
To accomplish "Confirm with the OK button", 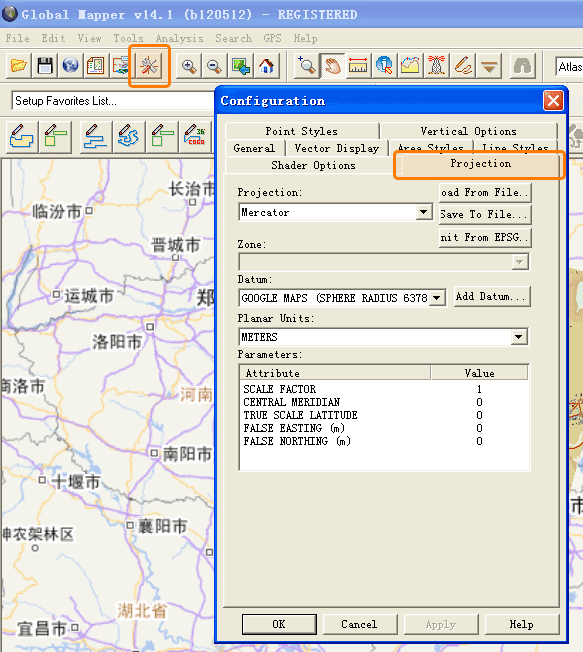I will pos(279,624).
